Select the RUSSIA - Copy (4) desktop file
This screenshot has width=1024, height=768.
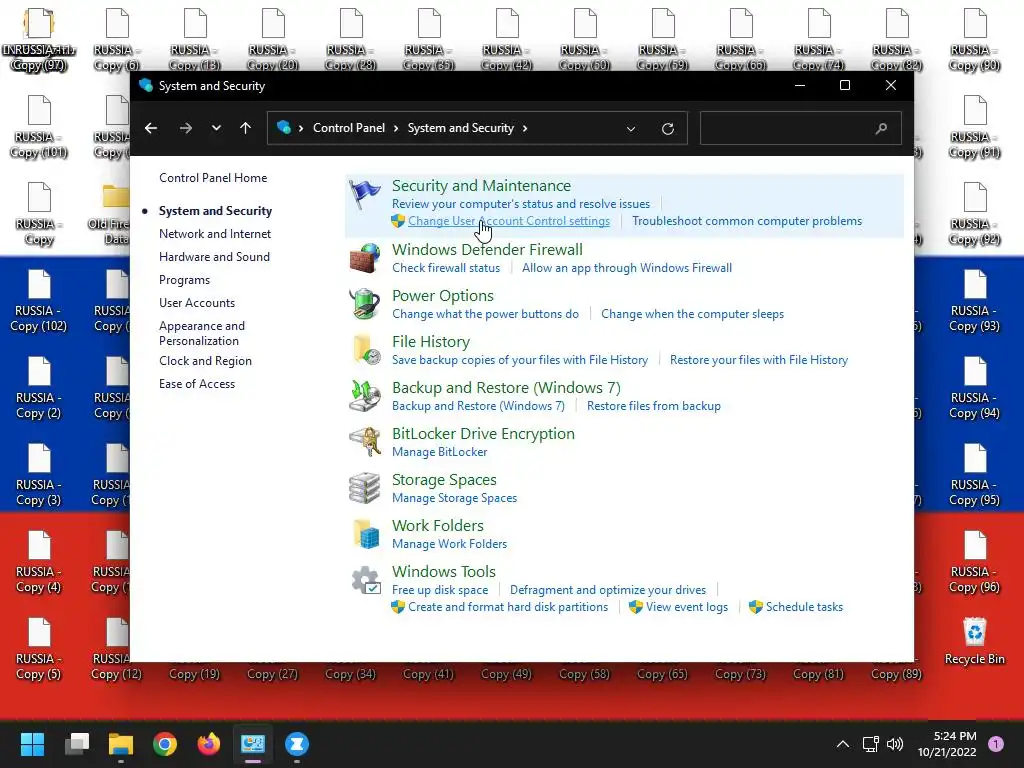coord(39,562)
